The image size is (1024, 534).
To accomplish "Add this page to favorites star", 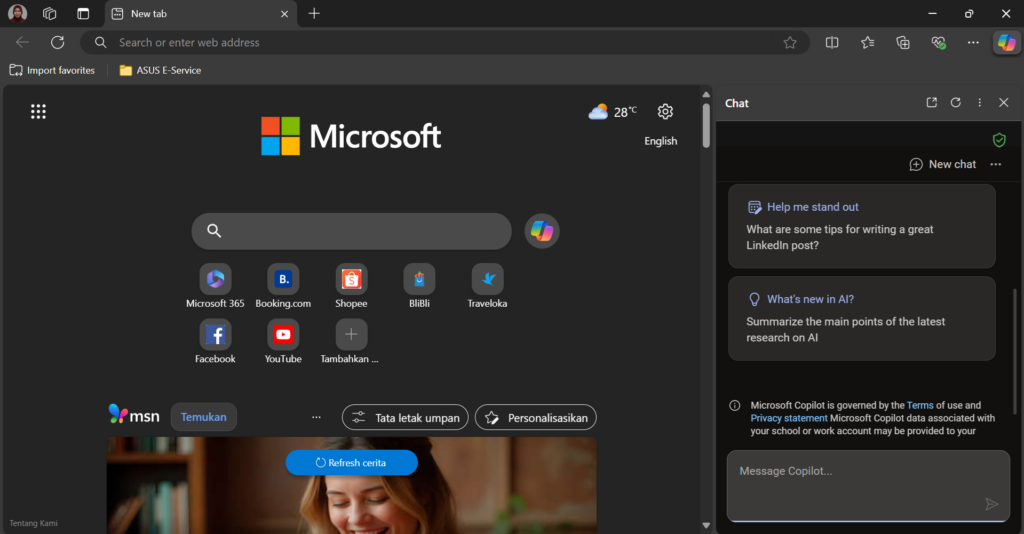I will click(x=790, y=42).
